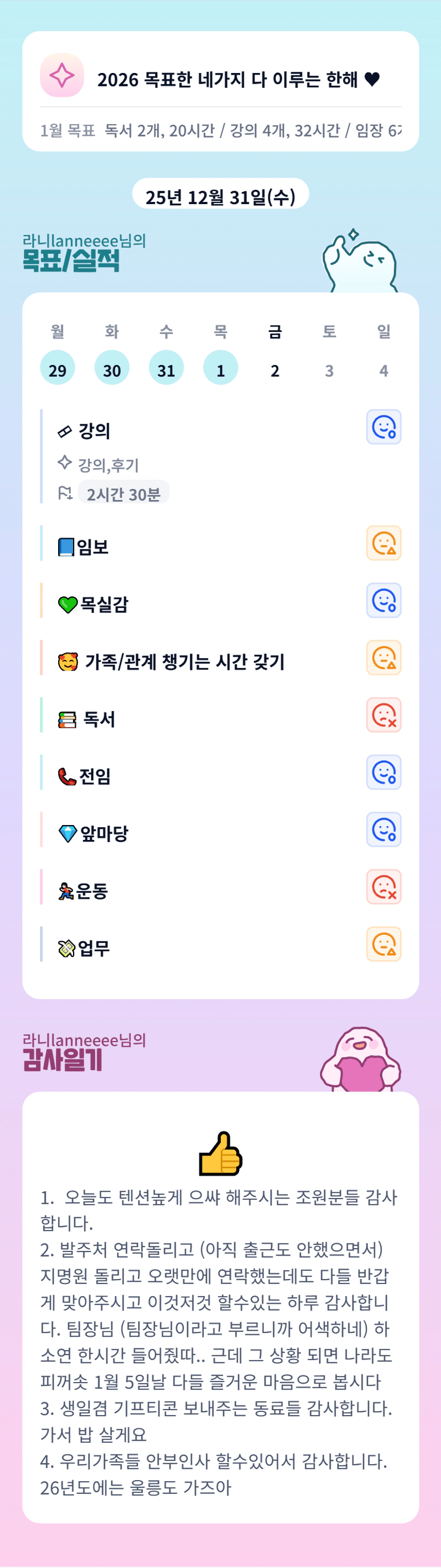Expand the 강의 goal item

[94, 431]
